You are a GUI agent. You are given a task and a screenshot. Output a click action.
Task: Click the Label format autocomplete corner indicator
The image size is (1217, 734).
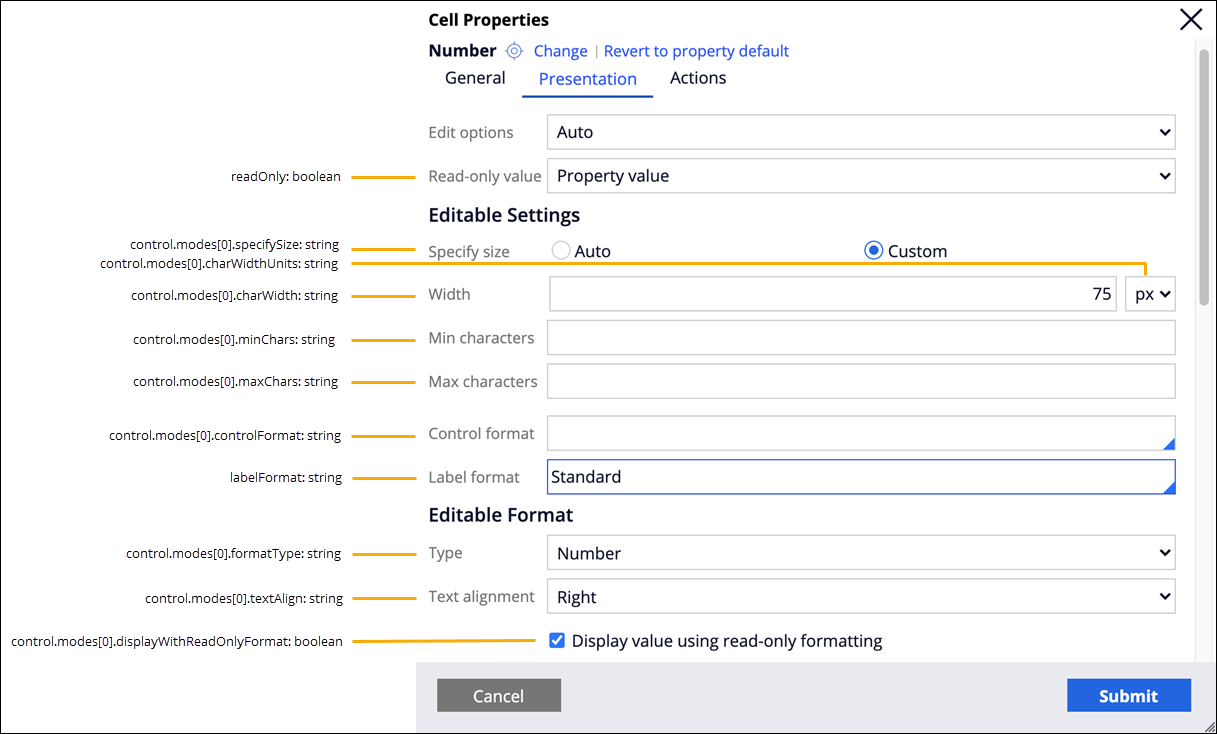point(1168,487)
